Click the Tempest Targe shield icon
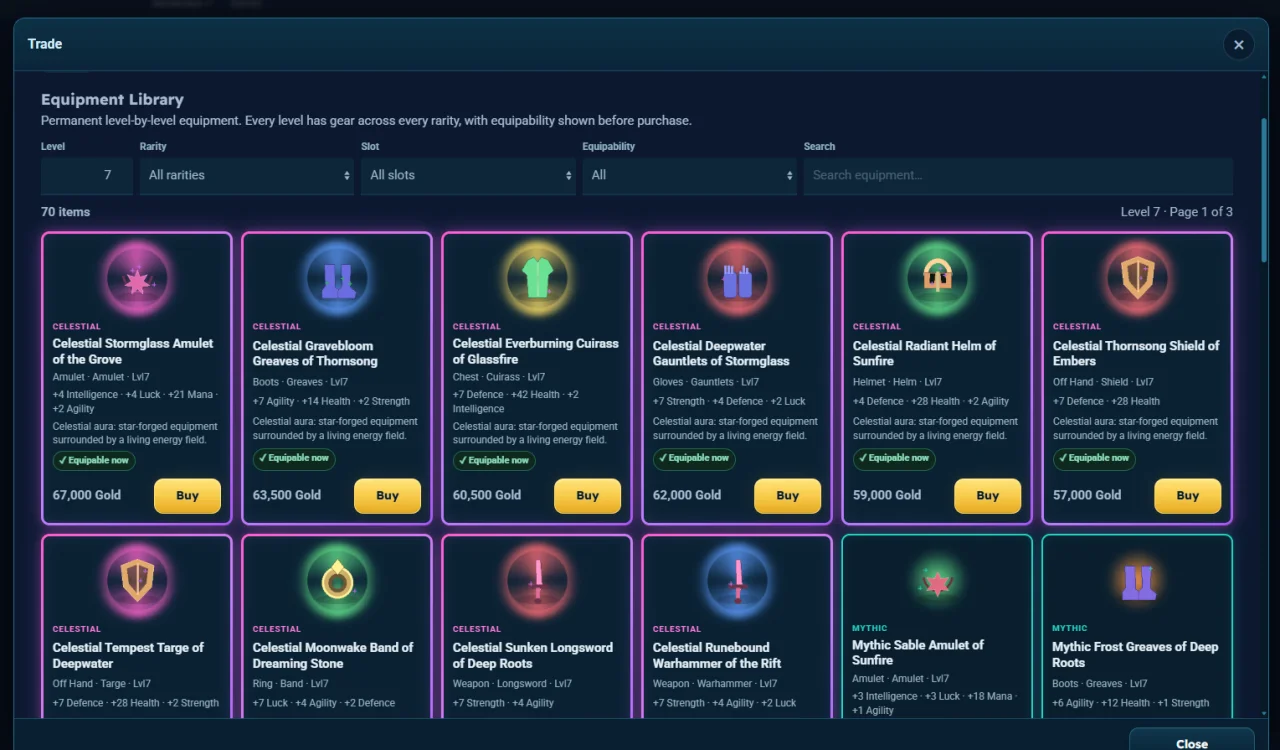The width and height of the screenshot is (1280, 750). click(137, 581)
